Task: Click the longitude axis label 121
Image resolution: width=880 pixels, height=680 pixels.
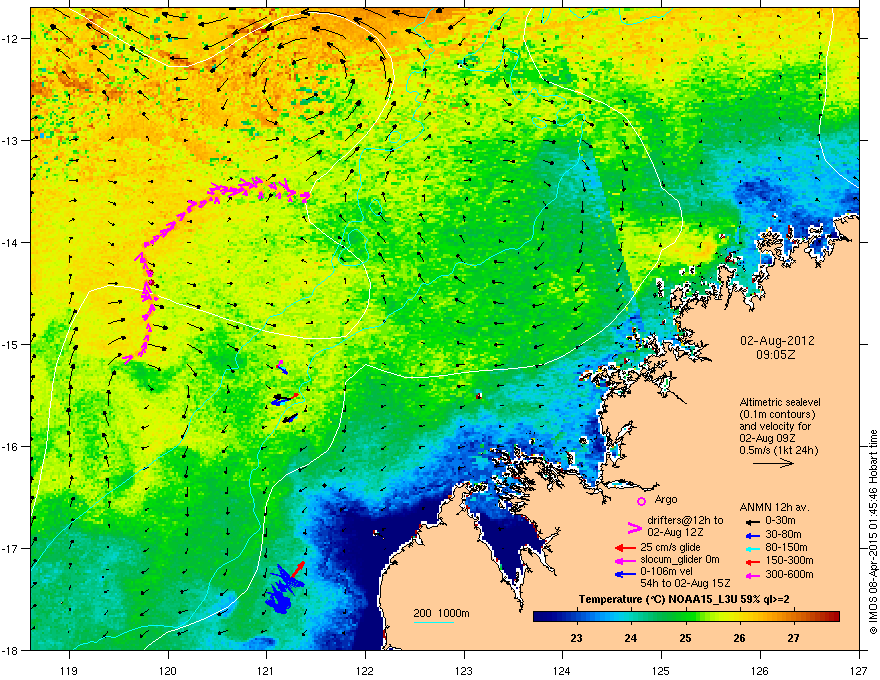Action: click(x=266, y=671)
